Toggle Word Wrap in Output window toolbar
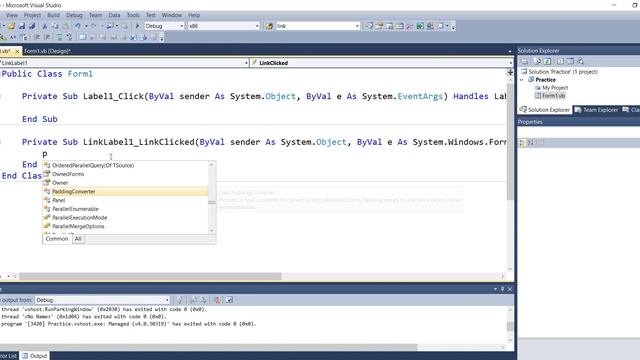 pyautogui.click(x=229, y=300)
